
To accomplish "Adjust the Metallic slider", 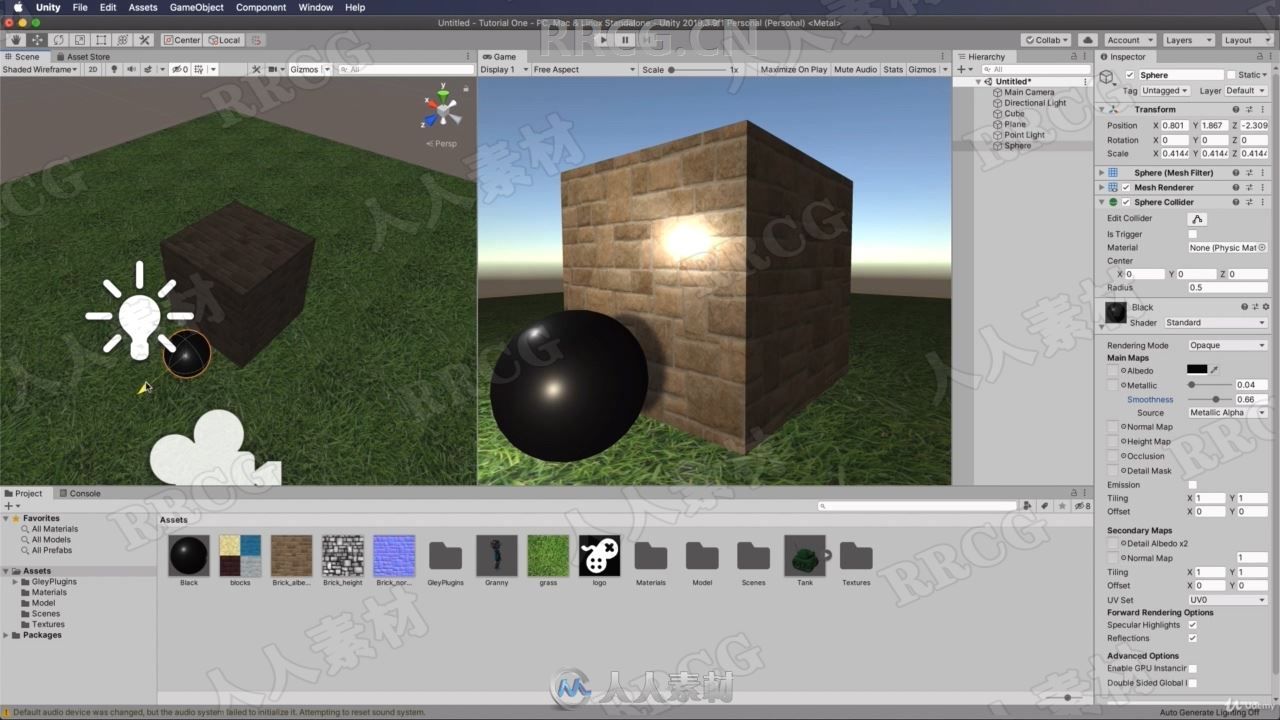I will pos(1210,385).
